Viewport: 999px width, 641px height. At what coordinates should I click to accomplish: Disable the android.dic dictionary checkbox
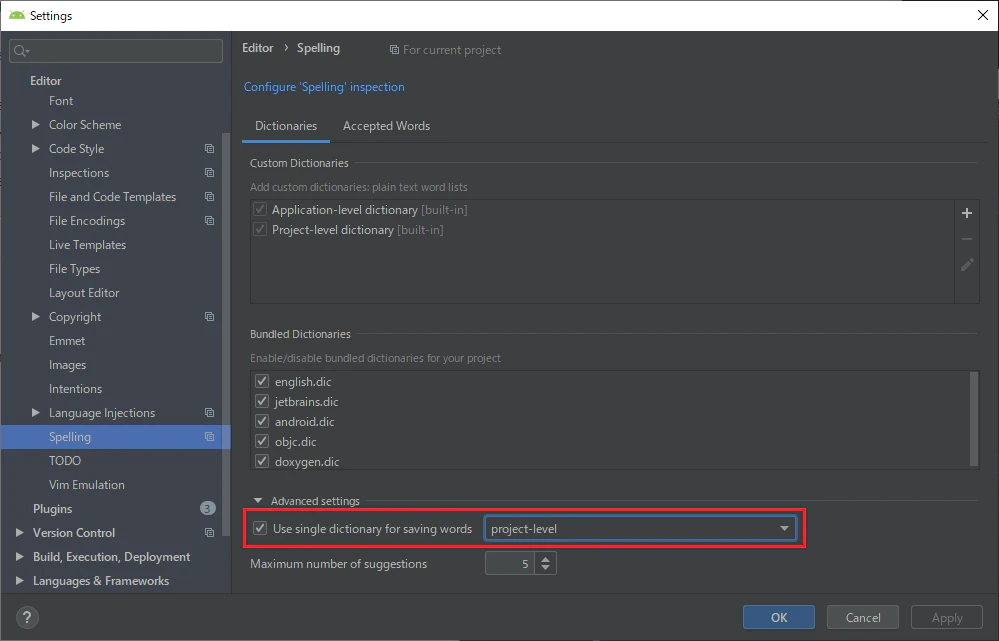point(262,421)
